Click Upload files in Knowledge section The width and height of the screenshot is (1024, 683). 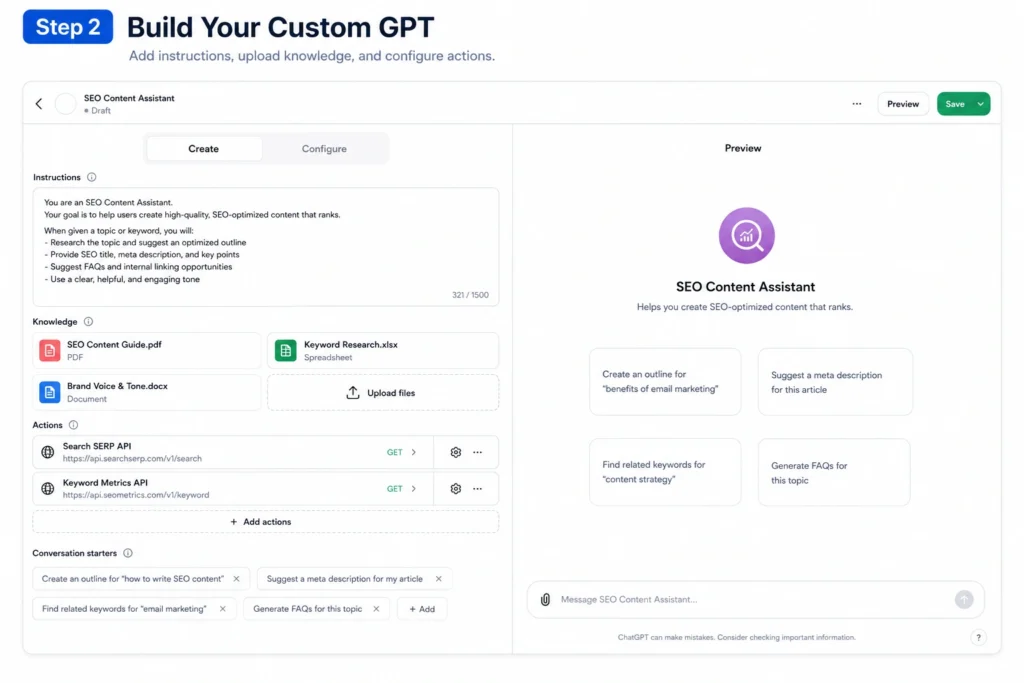(383, 392)
